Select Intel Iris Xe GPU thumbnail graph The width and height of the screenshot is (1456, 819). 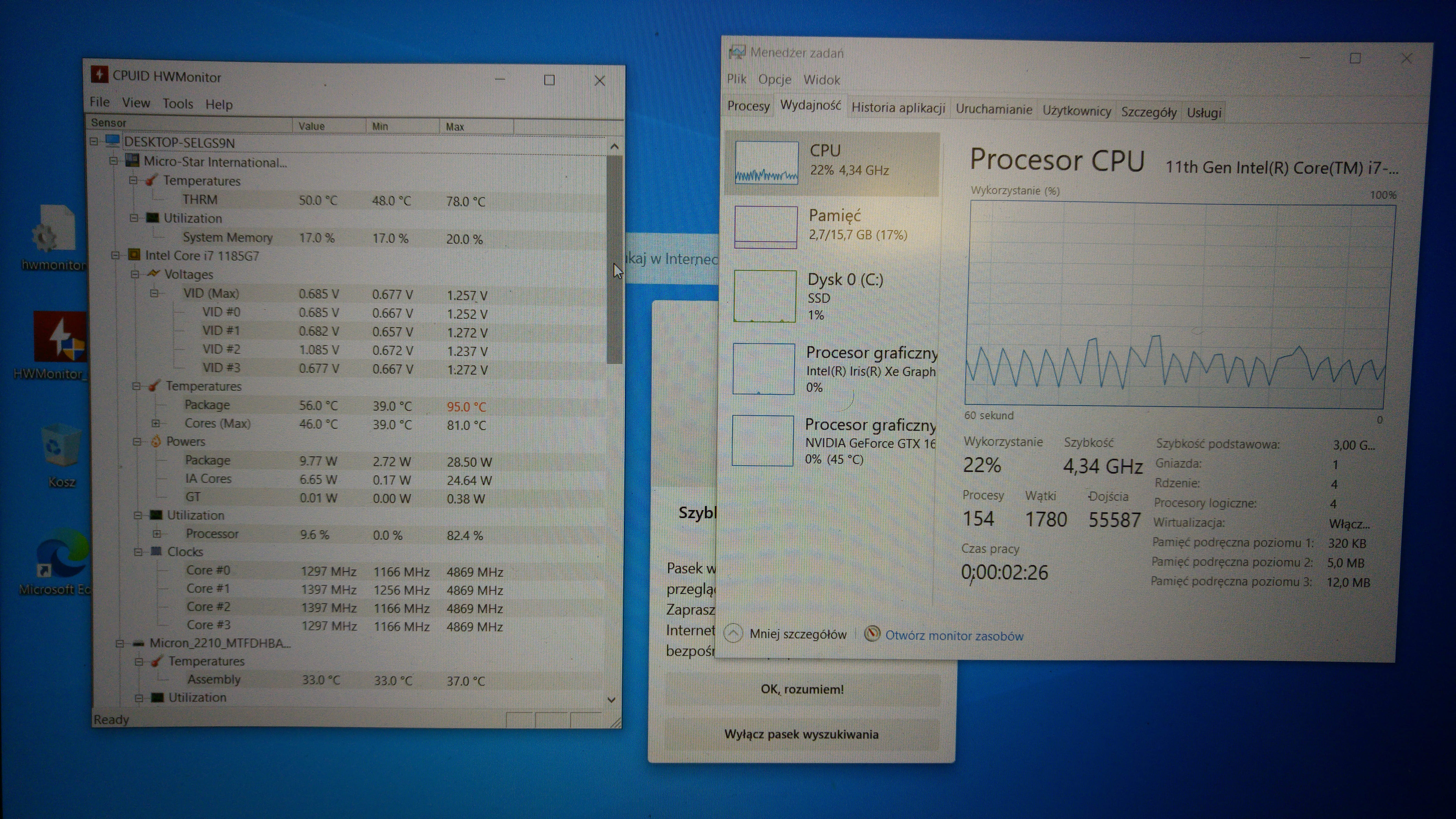coord(764,369)
